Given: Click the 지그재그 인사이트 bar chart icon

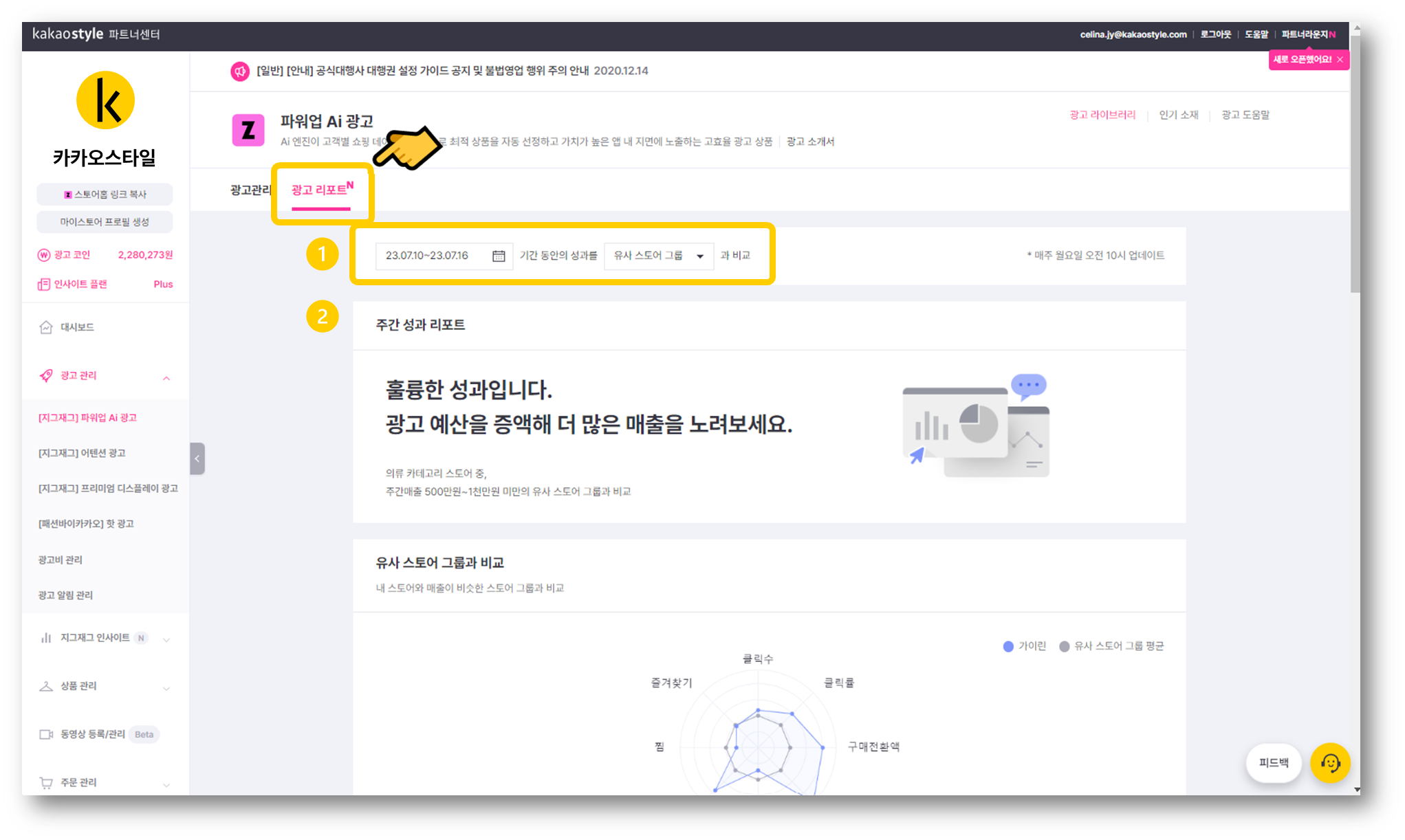Looking at the screenshot, I should tap(46, 638).
